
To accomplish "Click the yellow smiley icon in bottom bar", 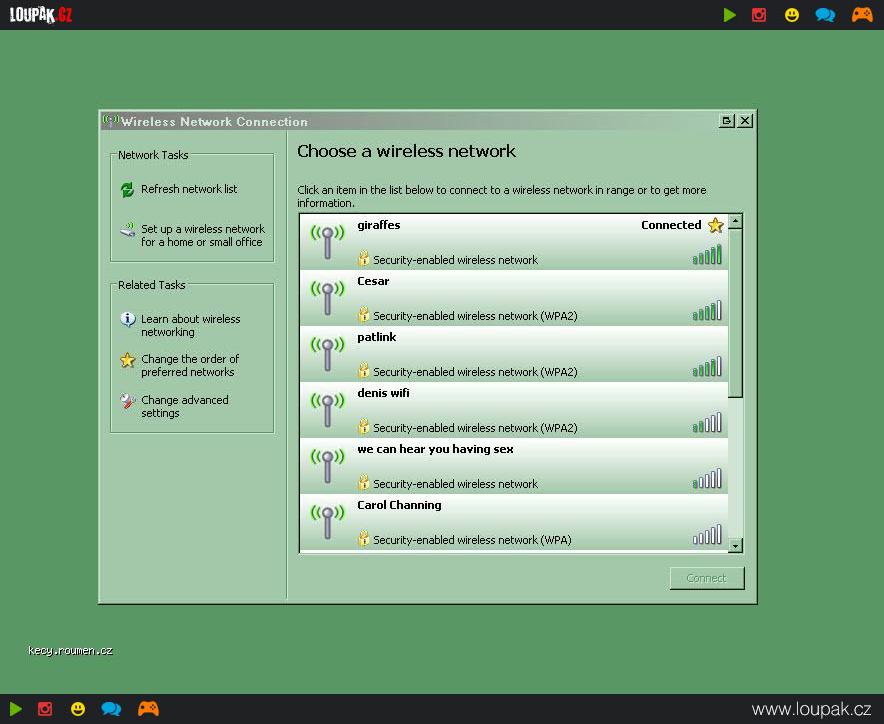I will 78,709.
